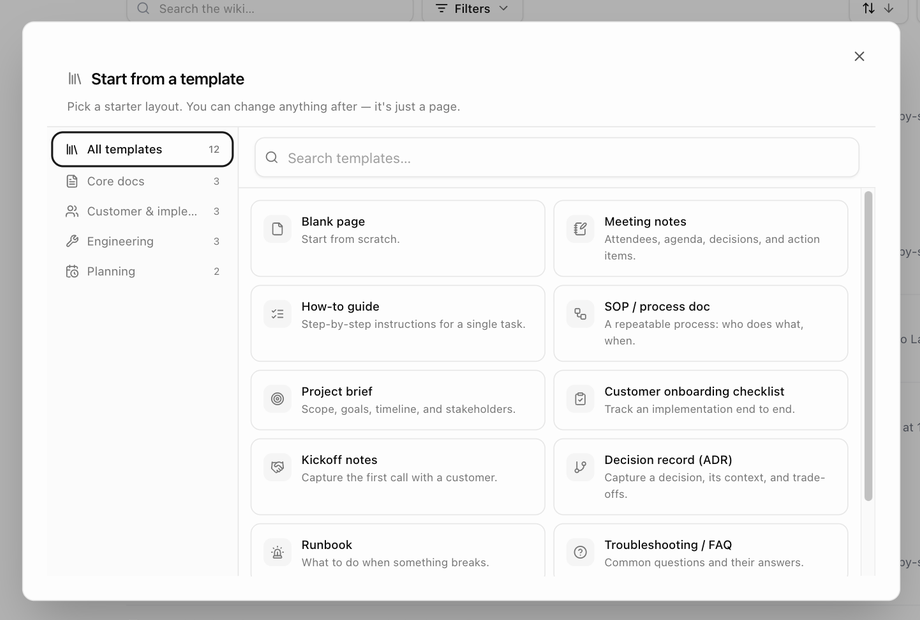
Task: Select the All templates category
Action: tap(142, 149)
